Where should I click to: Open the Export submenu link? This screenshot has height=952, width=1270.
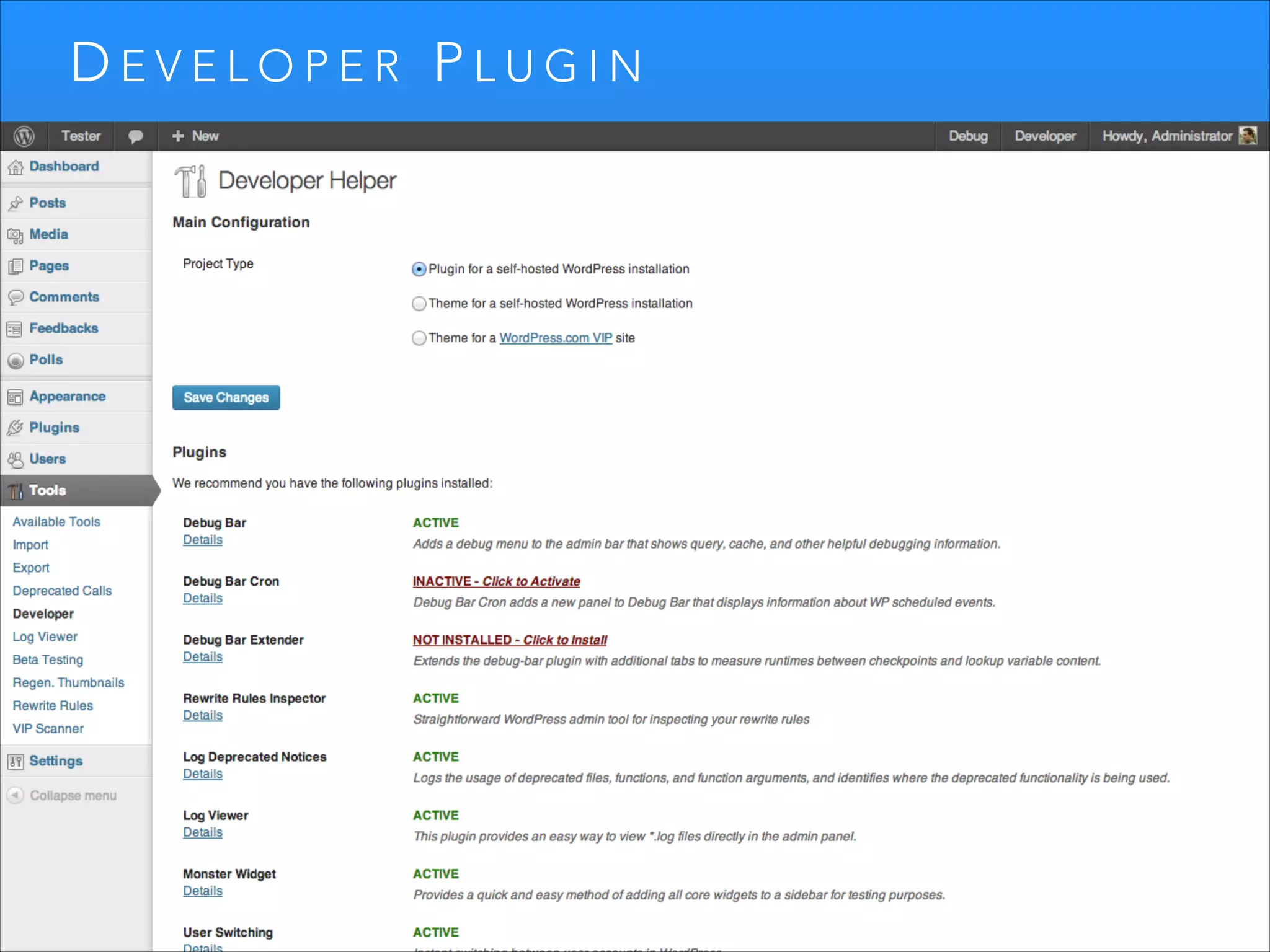(x=31, y=568)
